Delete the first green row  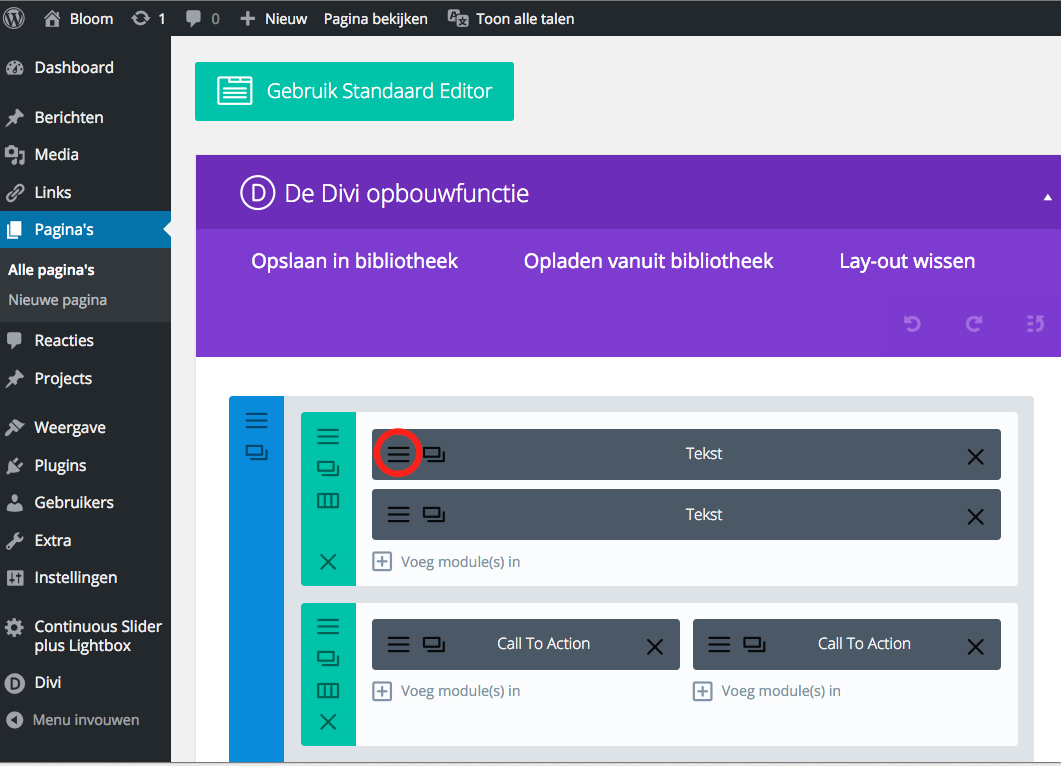[328, 562]
